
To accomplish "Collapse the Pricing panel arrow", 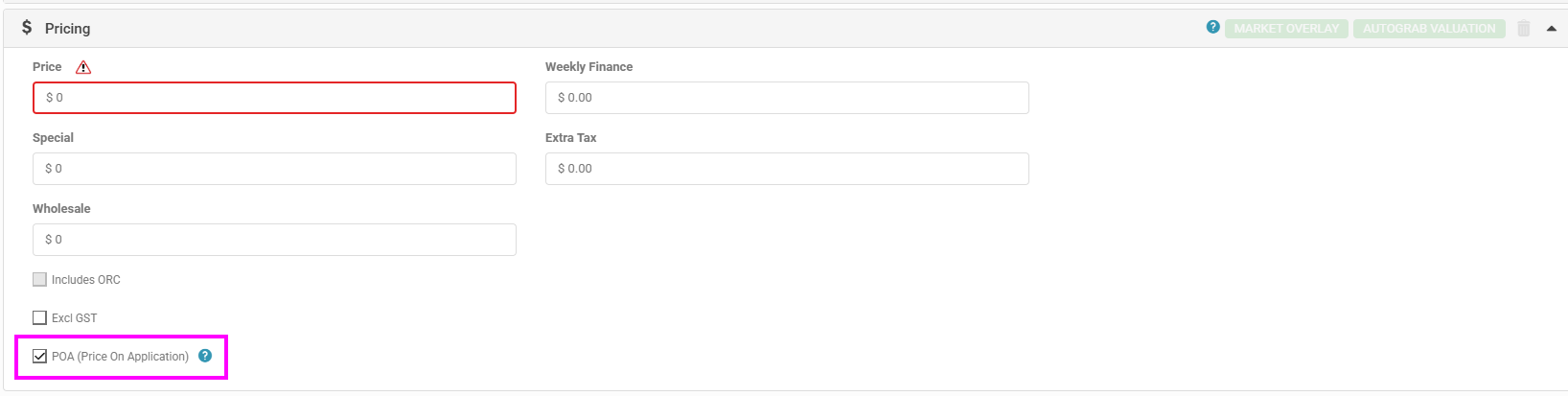I will click(x=1552, y=29).
